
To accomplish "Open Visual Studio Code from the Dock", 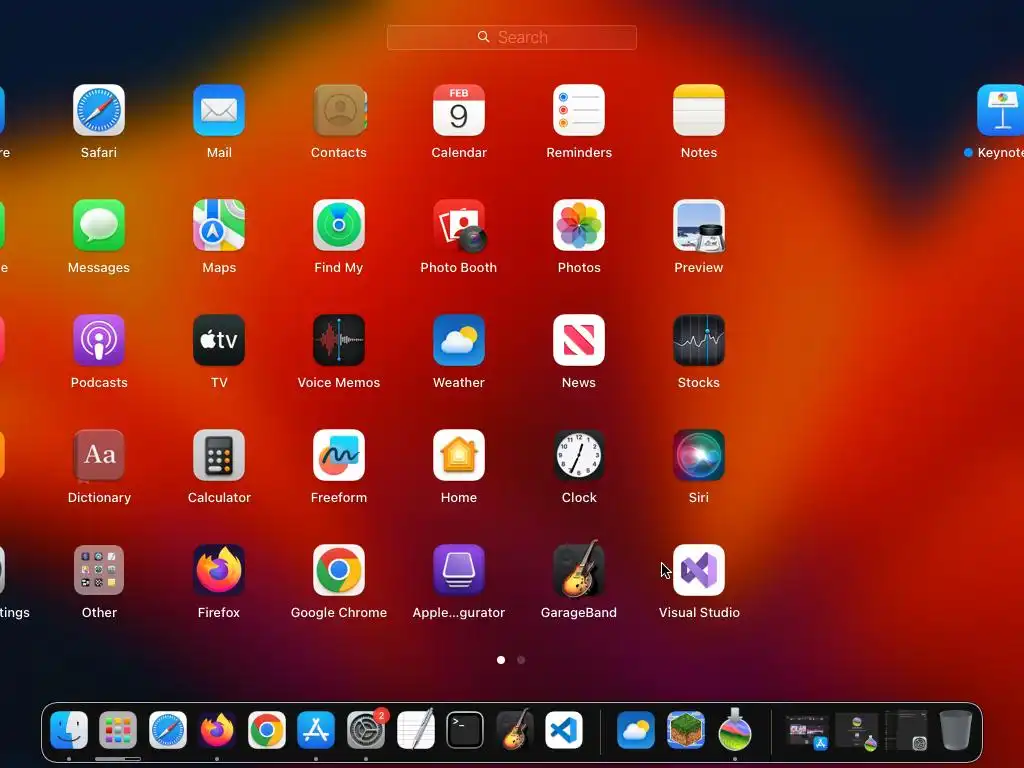I will [564, 730].
